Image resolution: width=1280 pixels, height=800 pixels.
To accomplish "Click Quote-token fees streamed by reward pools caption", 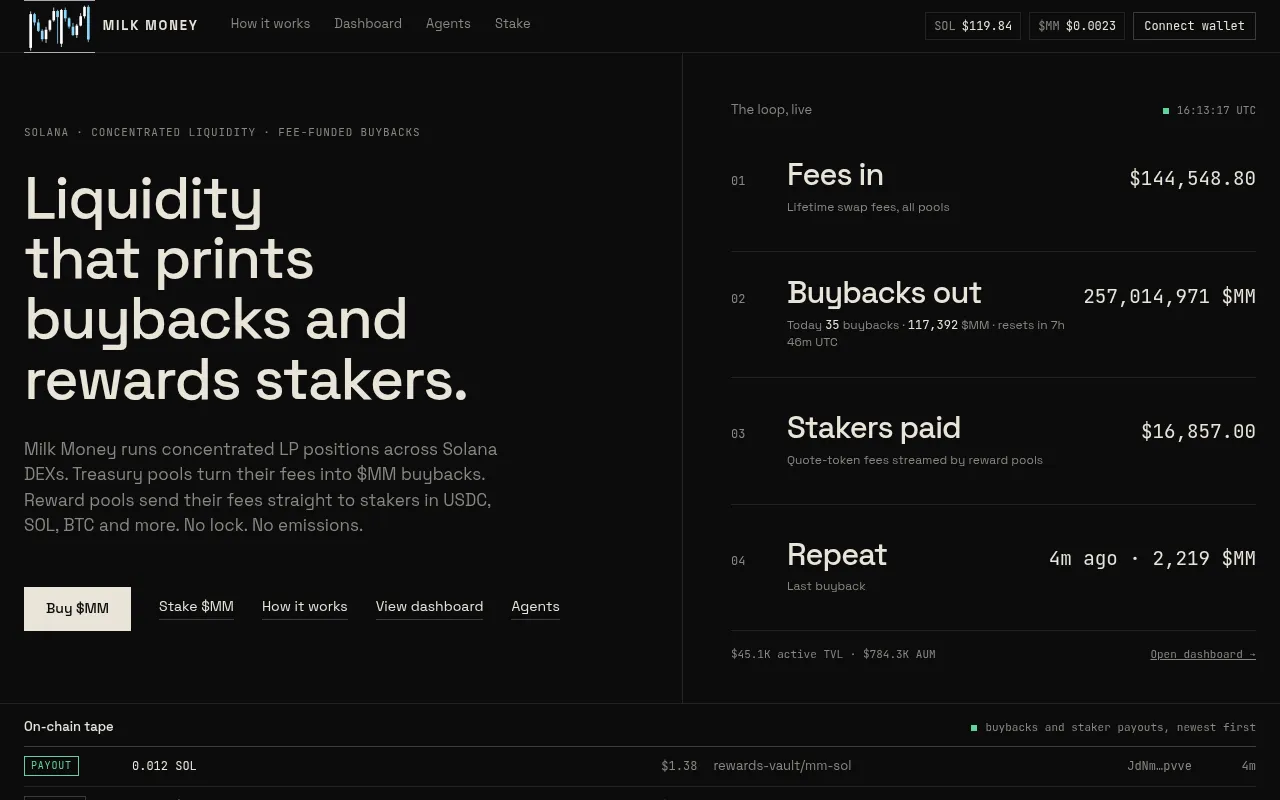I will pyautogui.click(x=915, y=460).
